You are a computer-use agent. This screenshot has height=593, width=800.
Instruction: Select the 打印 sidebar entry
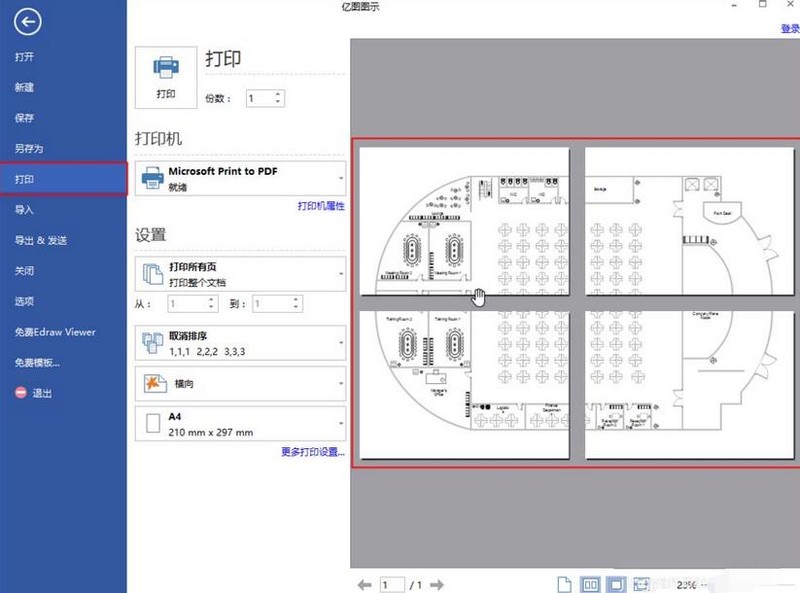[63, 179]
